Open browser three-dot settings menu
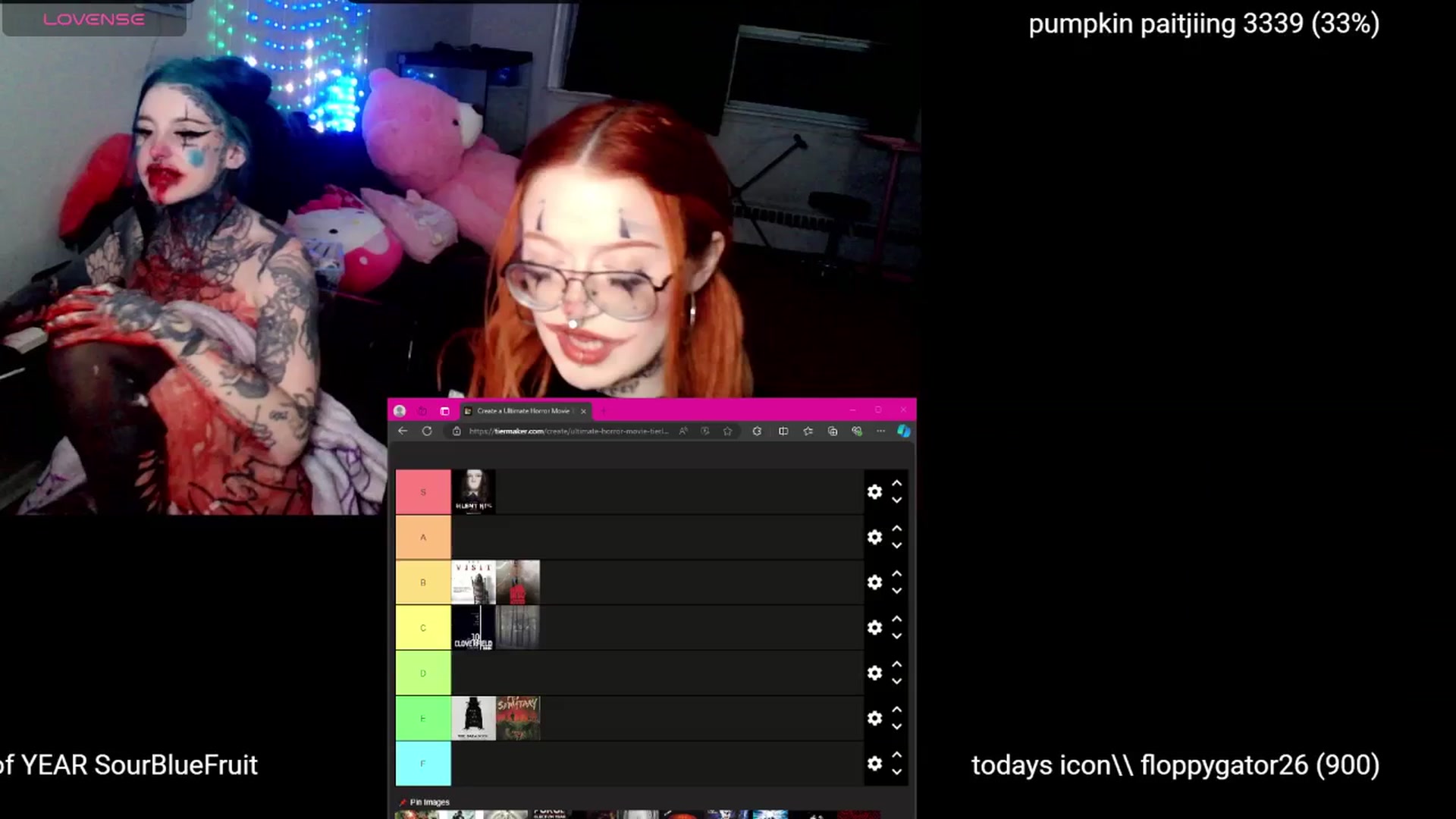The height and width of the screenshot is (819, 1456). (880, 431)
